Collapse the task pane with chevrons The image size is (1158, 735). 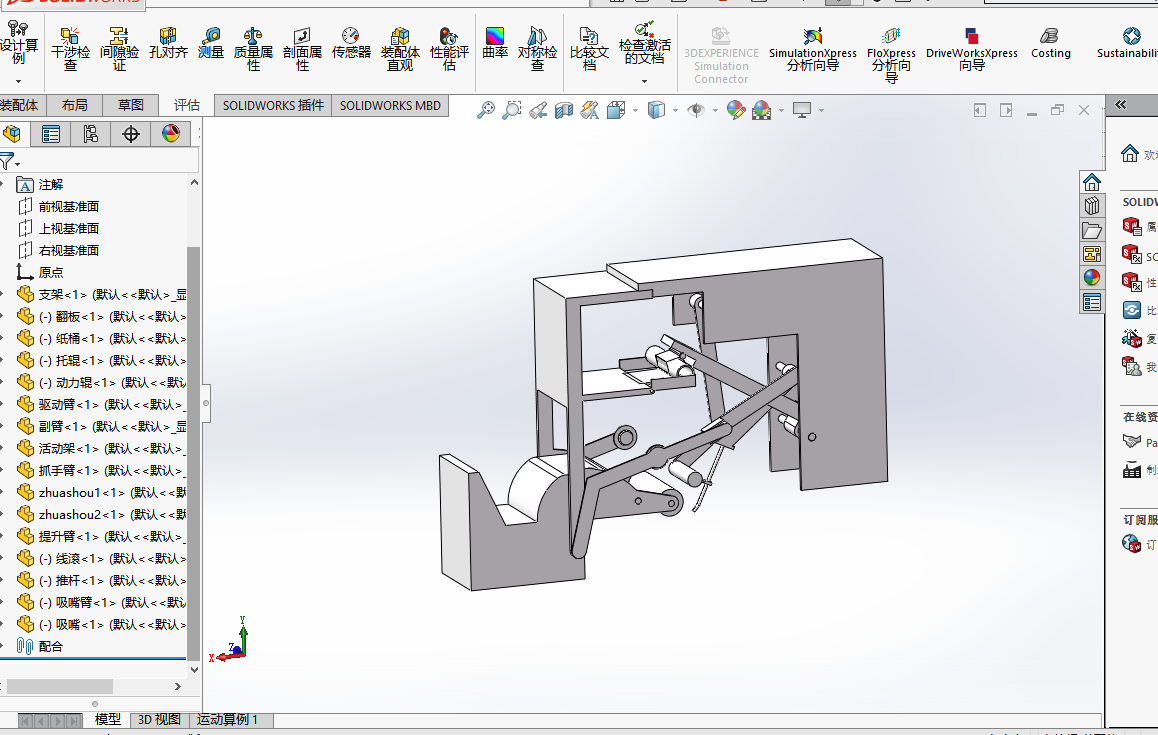pos(1120,105)
